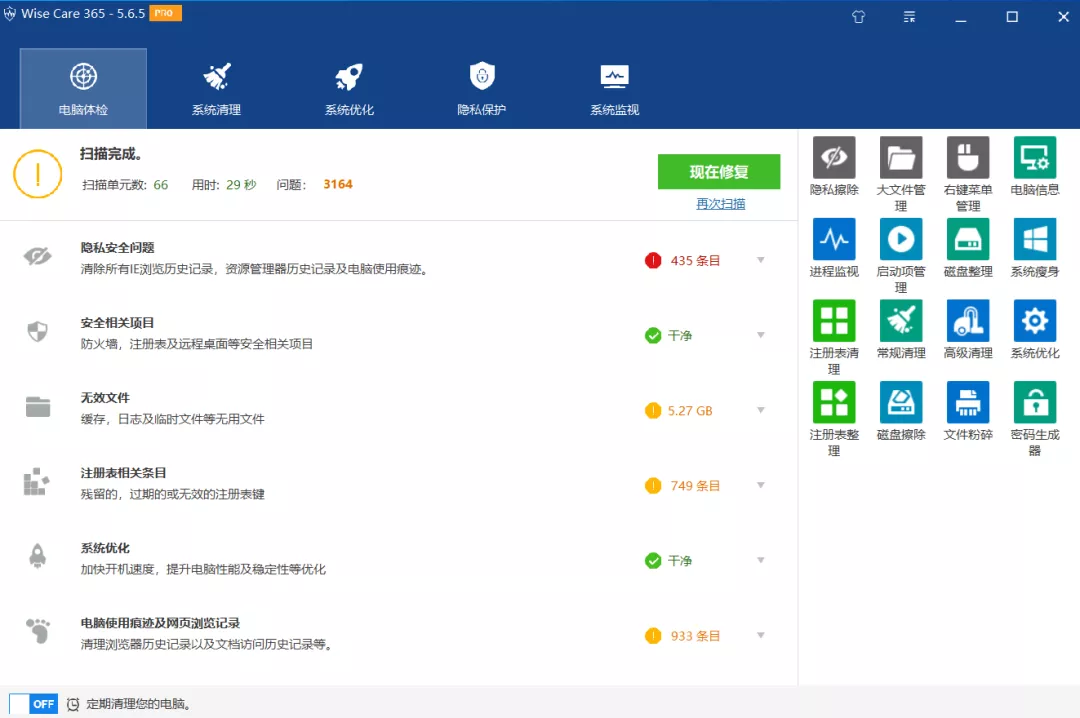Screen dimensions: 1080x718
Task: Switch to the 电脑体检 tab
Action: click(x=83, y=88)
